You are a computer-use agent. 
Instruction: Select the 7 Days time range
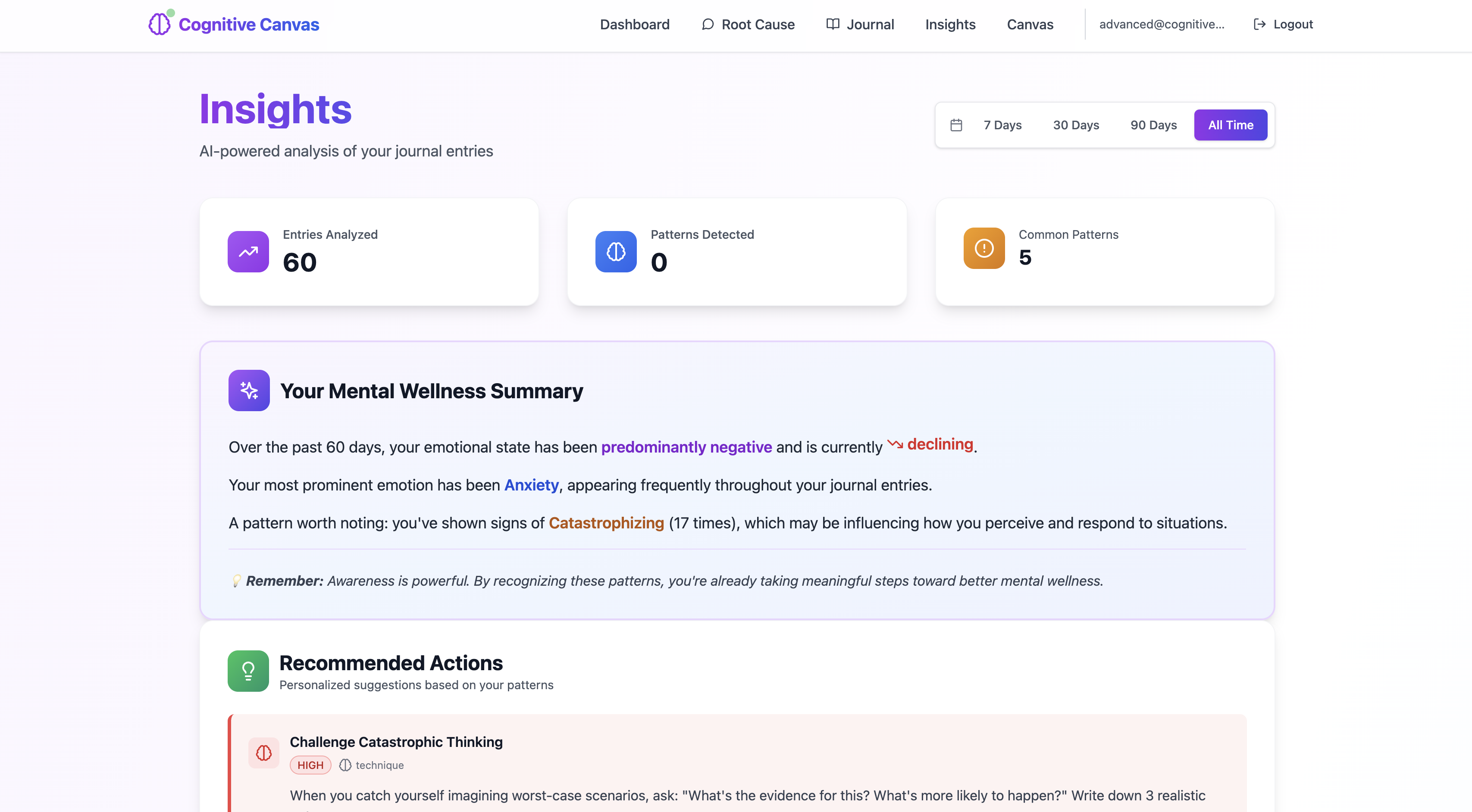tap(1002, 125)
